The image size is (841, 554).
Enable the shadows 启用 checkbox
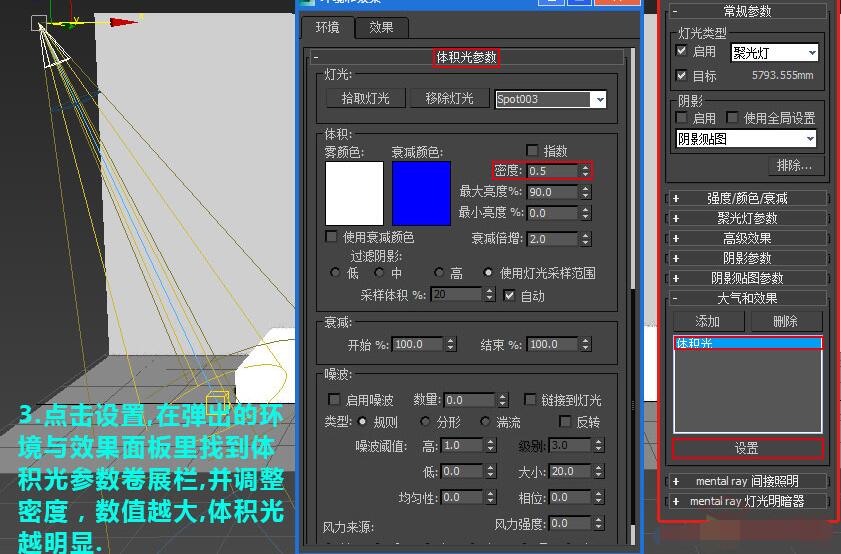click(681, 117)
